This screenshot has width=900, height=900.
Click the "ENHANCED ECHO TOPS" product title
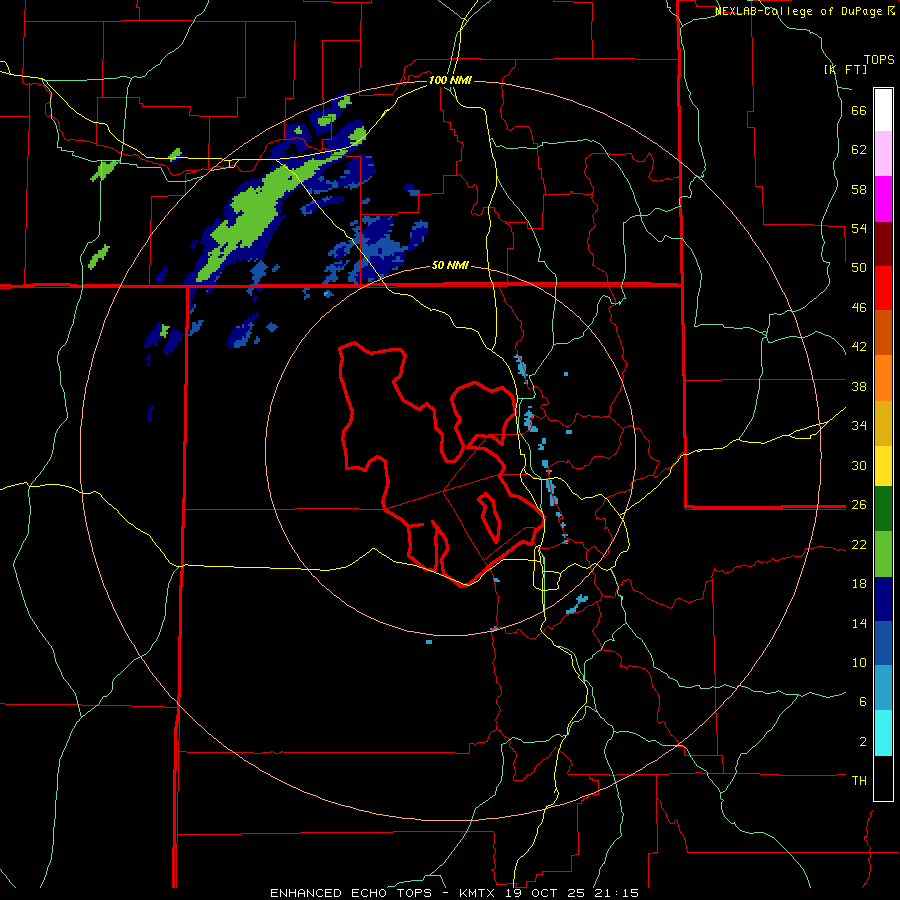[x=350, y=893]
